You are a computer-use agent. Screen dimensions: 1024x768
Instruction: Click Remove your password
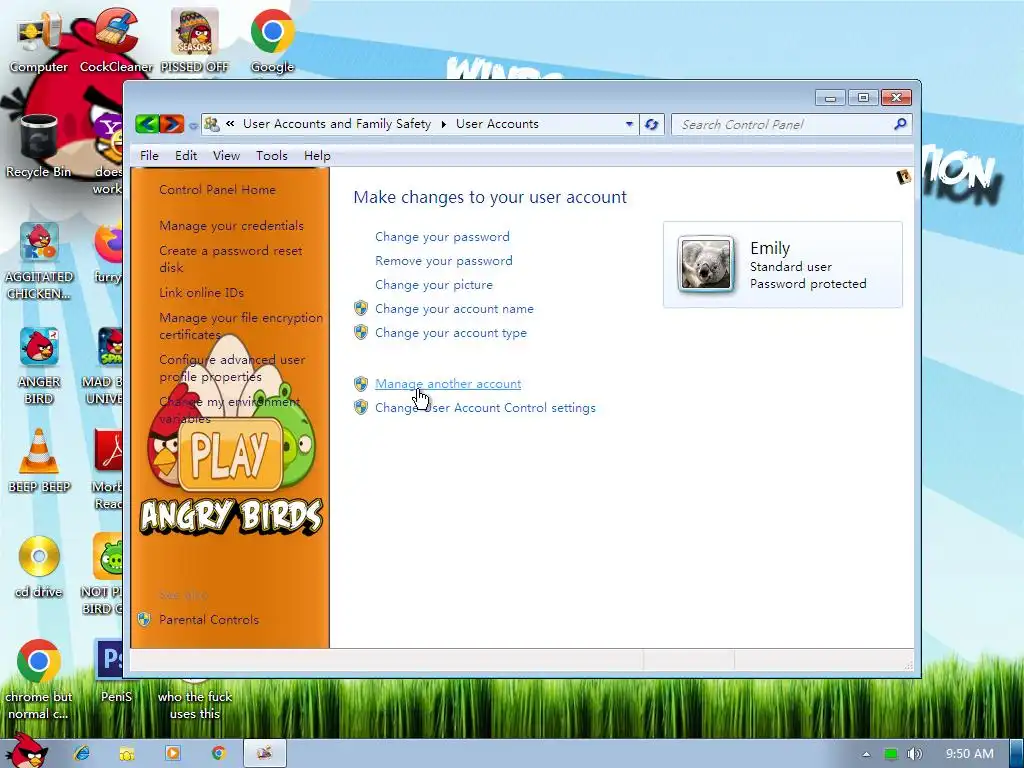coord(443,261)
